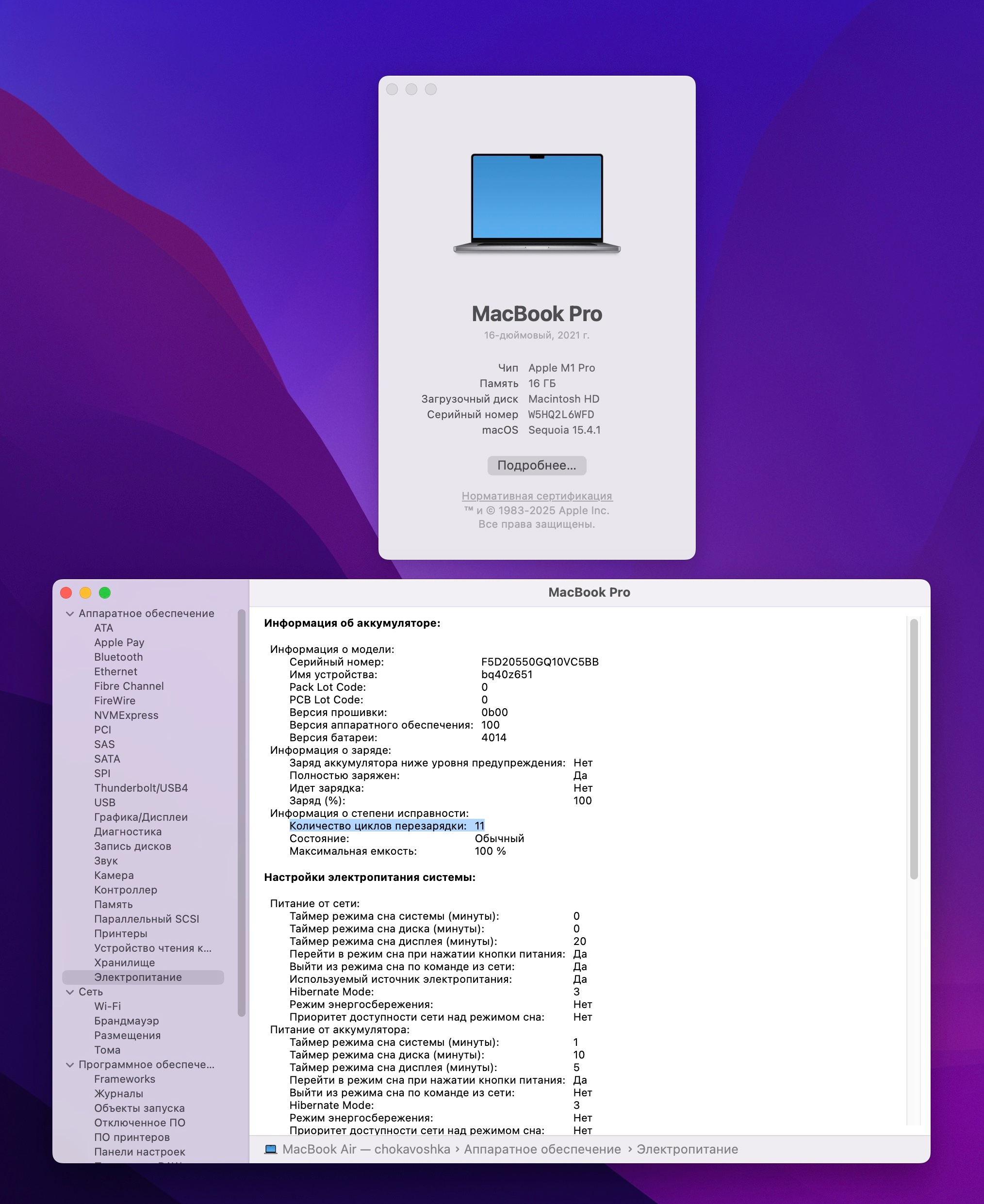
Task: Select the highlighted Электропитание sidebar item
Action: [x=143, y=977]
